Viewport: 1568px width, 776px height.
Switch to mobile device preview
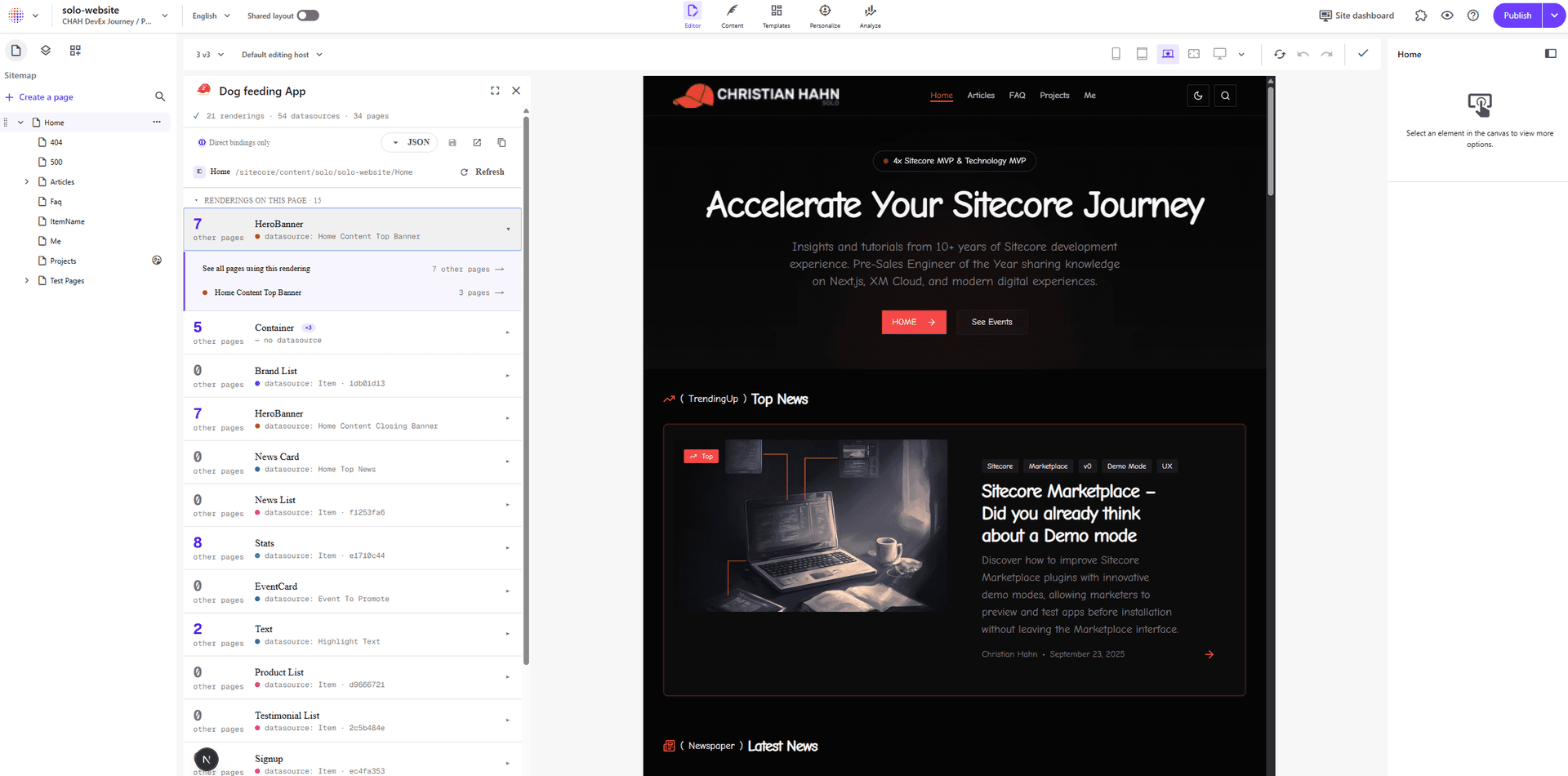[1116, 54]
